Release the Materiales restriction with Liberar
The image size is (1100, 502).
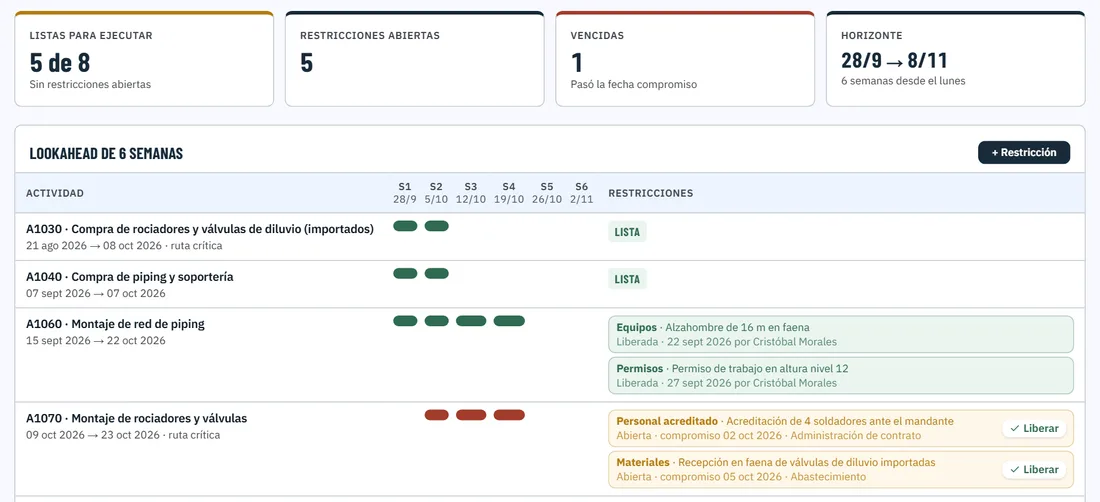pos(1033,470)
